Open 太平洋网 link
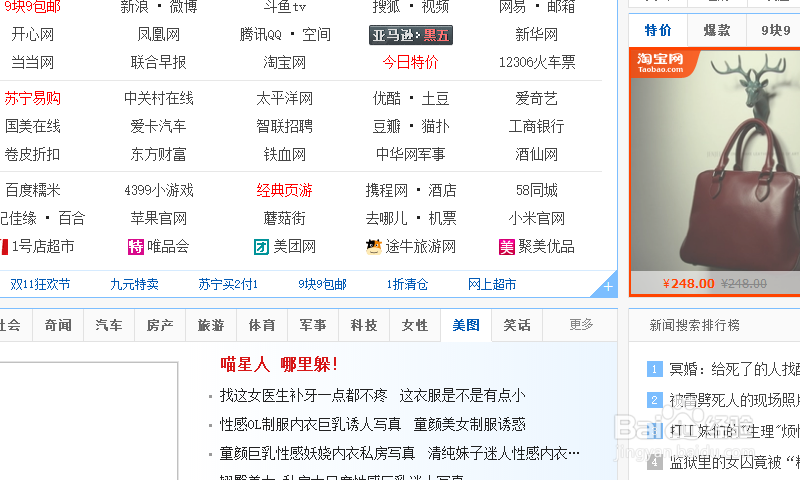 285,98
